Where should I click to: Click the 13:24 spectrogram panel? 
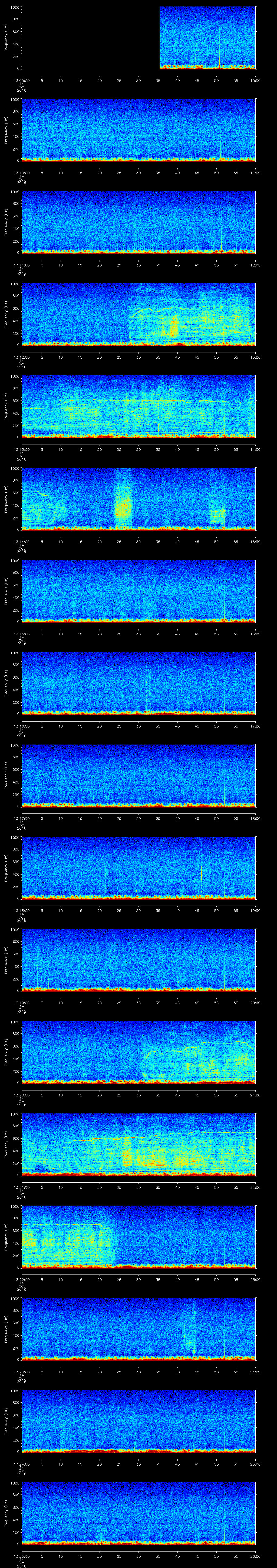(x=139, y=1421)
